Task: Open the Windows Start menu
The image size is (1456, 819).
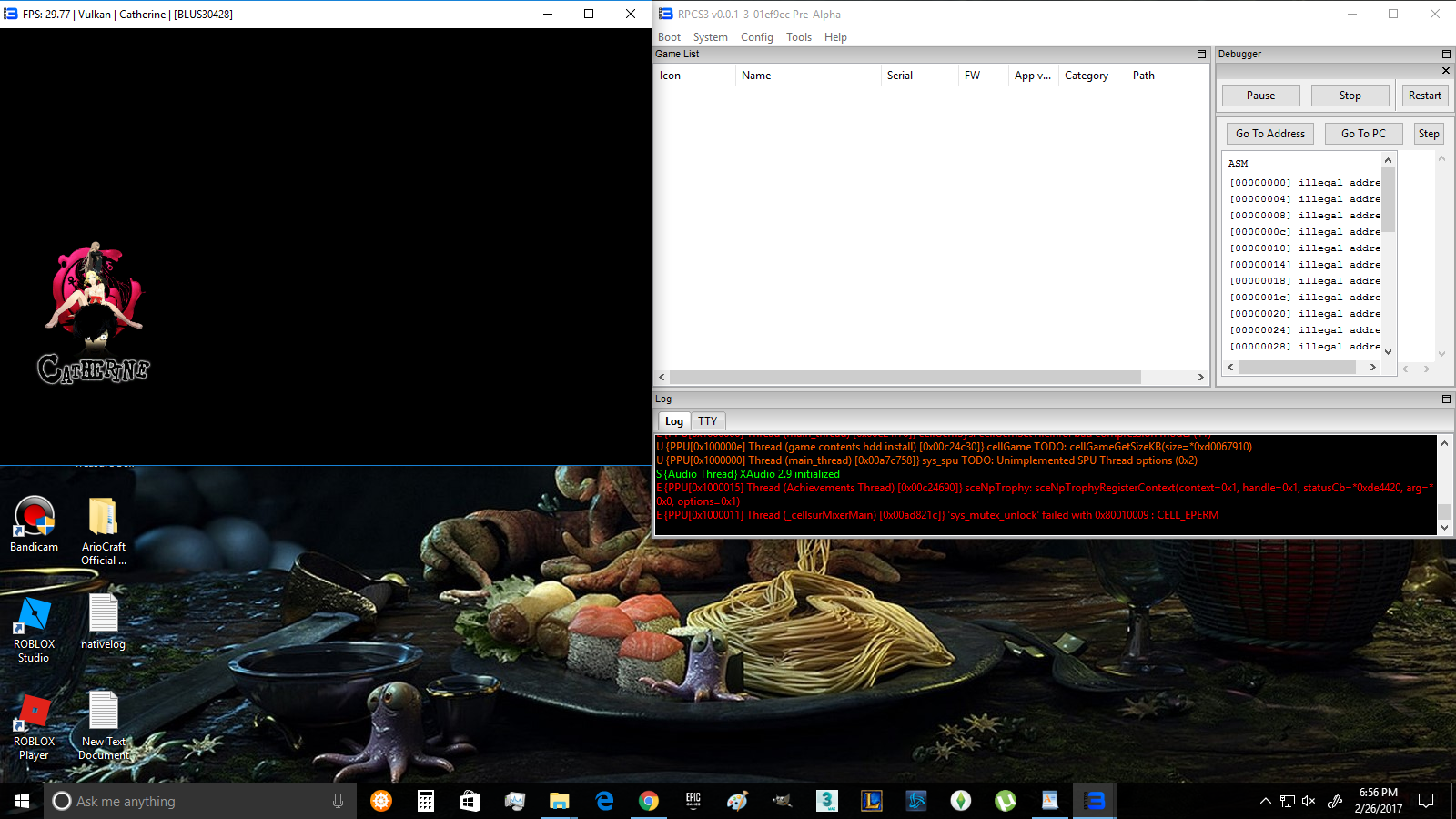Action: point(22,801)
